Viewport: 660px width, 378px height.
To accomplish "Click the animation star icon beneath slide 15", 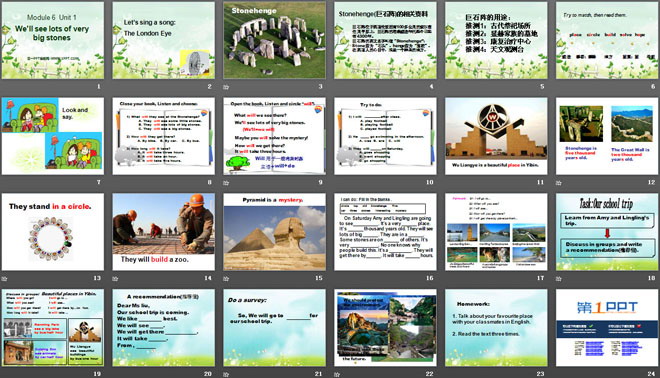I will [226, 278].
